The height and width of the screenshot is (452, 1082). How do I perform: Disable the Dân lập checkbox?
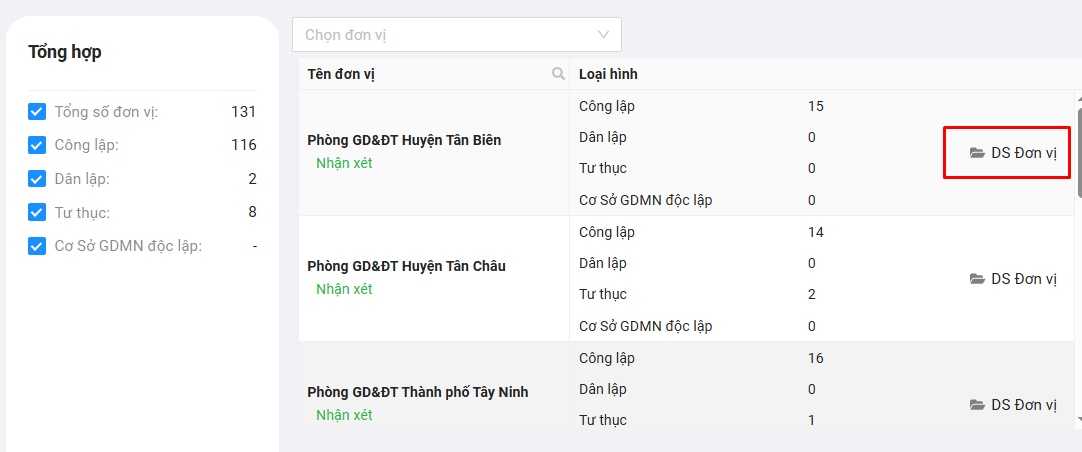[x=37, y=179]
